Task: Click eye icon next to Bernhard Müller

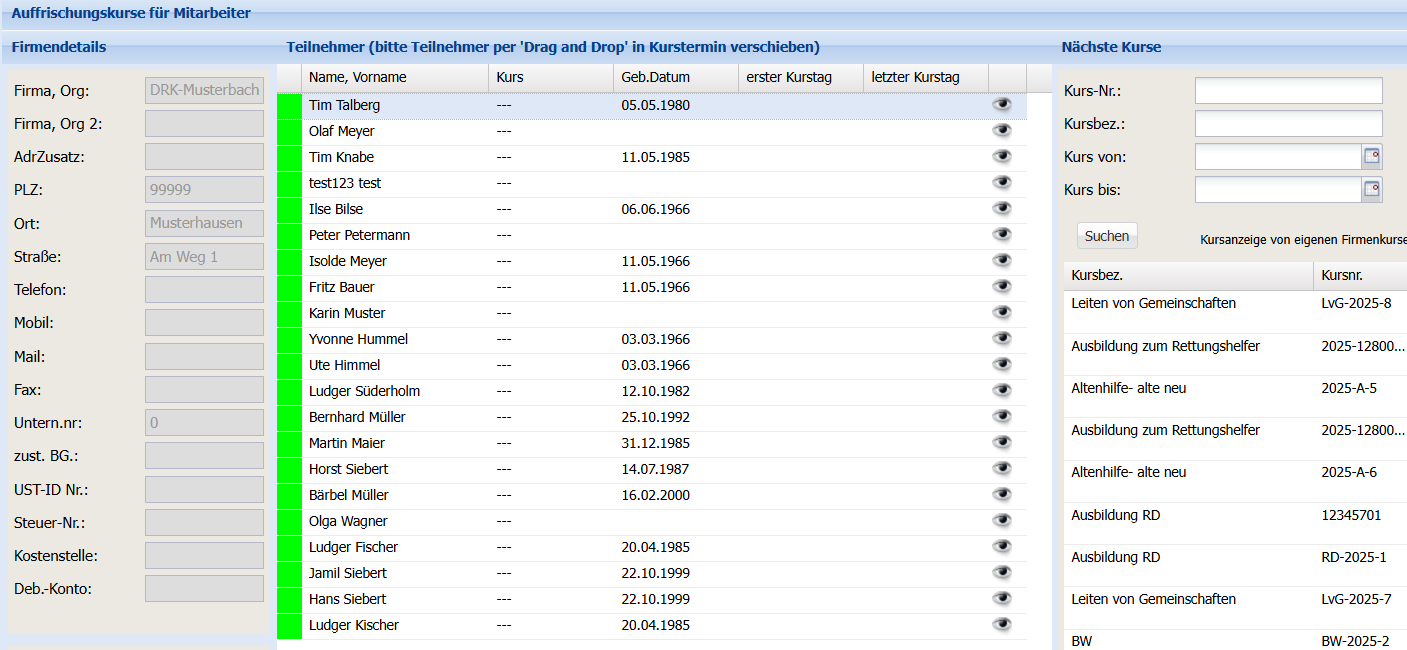Action: point(1002,416)
